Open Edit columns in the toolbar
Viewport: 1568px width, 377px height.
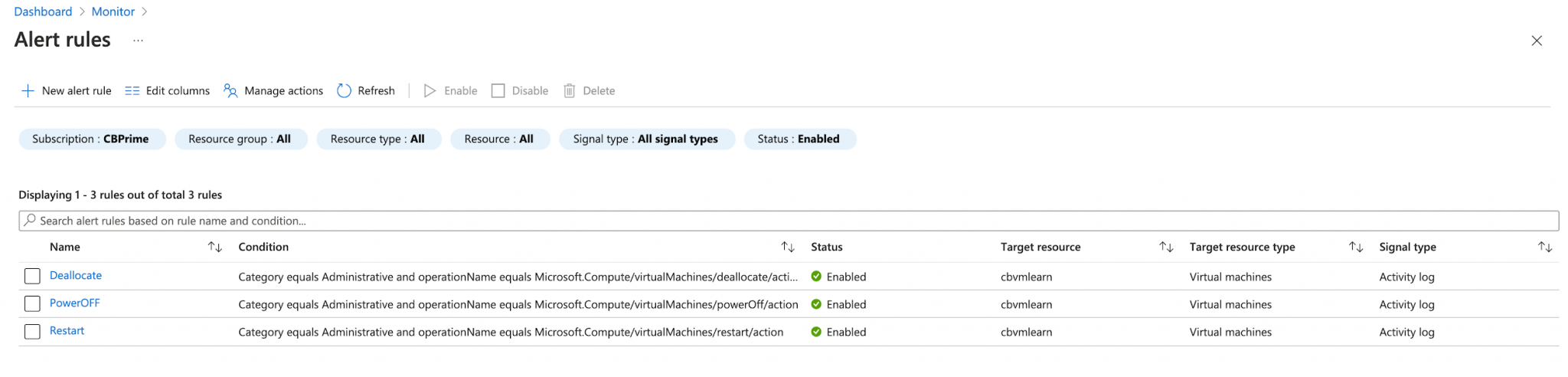tap(167, 91)
